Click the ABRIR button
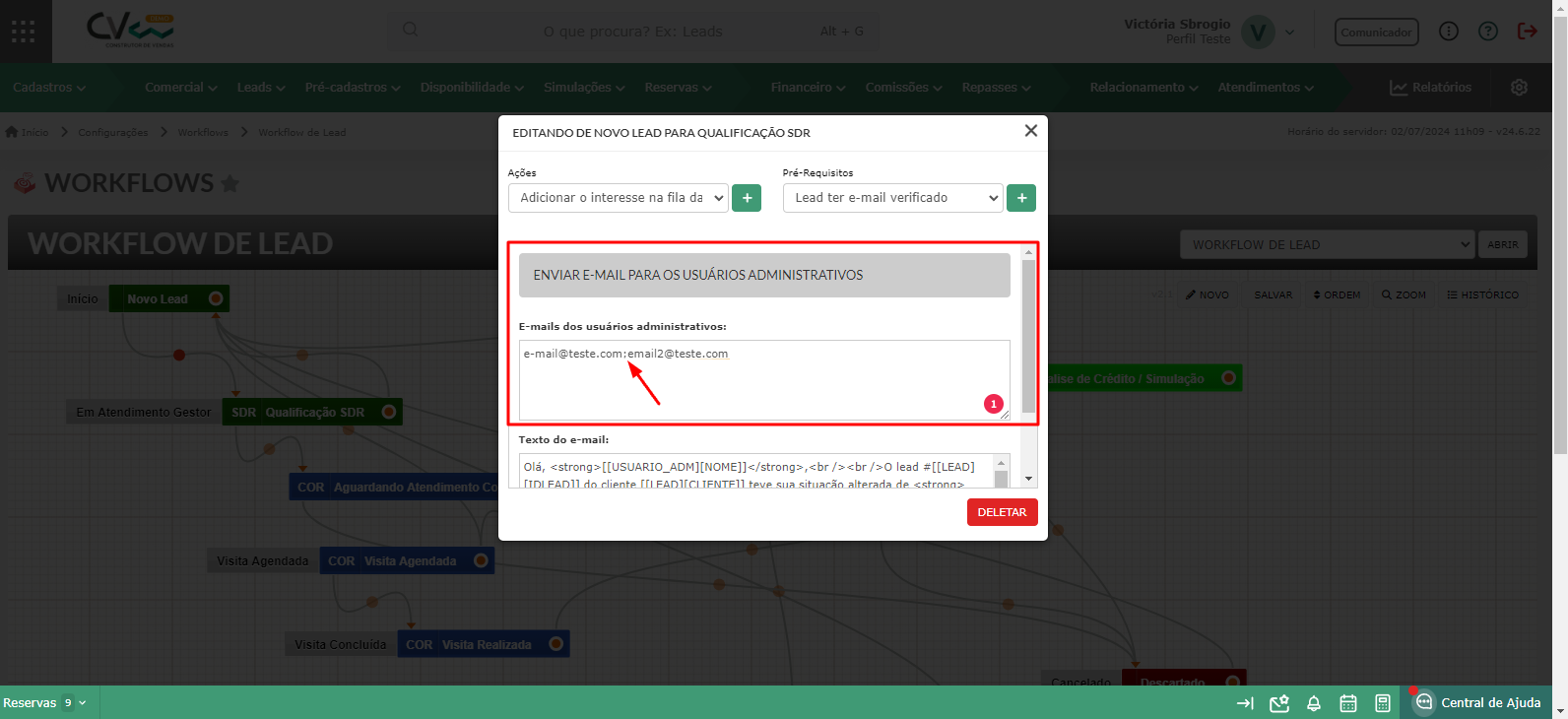 [1503, 244]
